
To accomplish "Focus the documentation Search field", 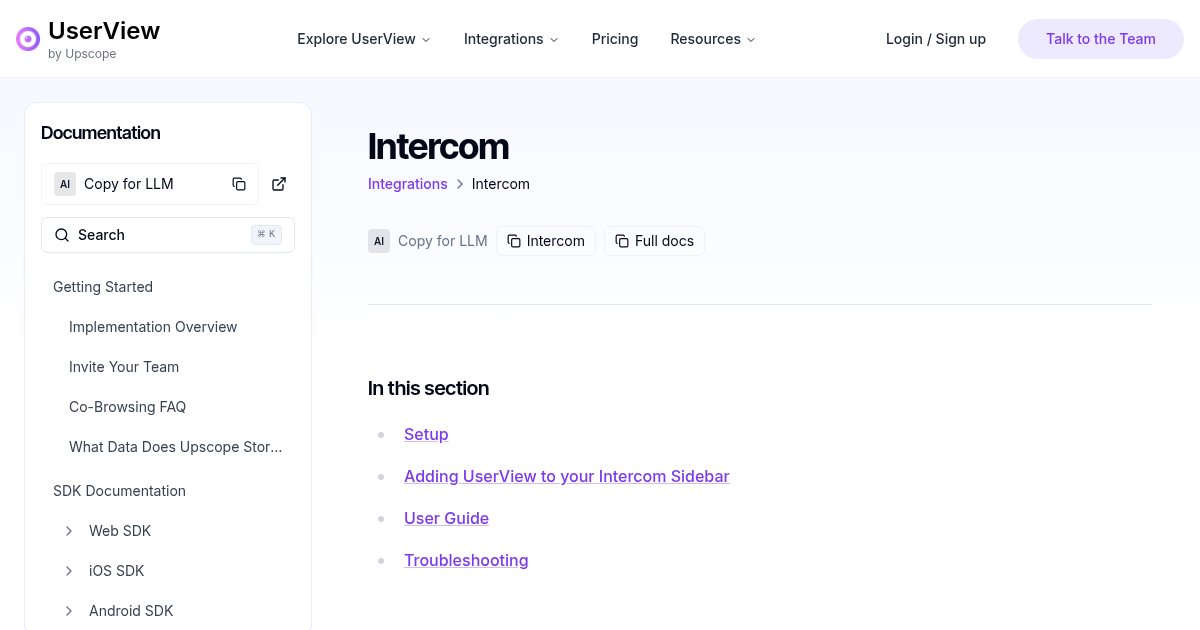I will pos(168,235).
